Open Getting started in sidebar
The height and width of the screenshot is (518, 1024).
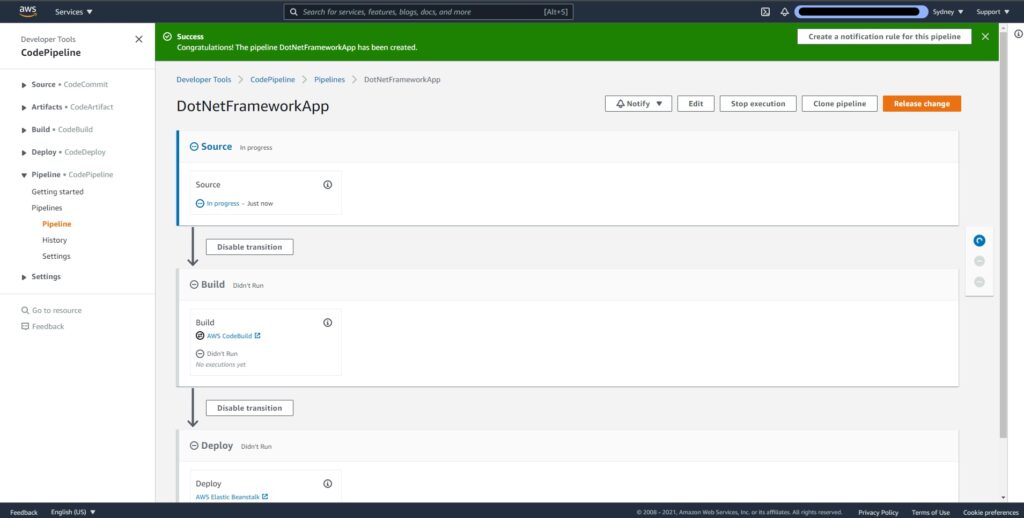point(57,192)
